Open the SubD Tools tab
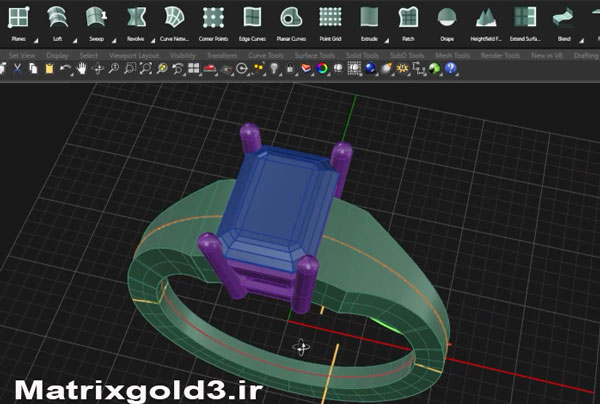The image size is (600, 404). pyautogui.click(x=407, y=55)
